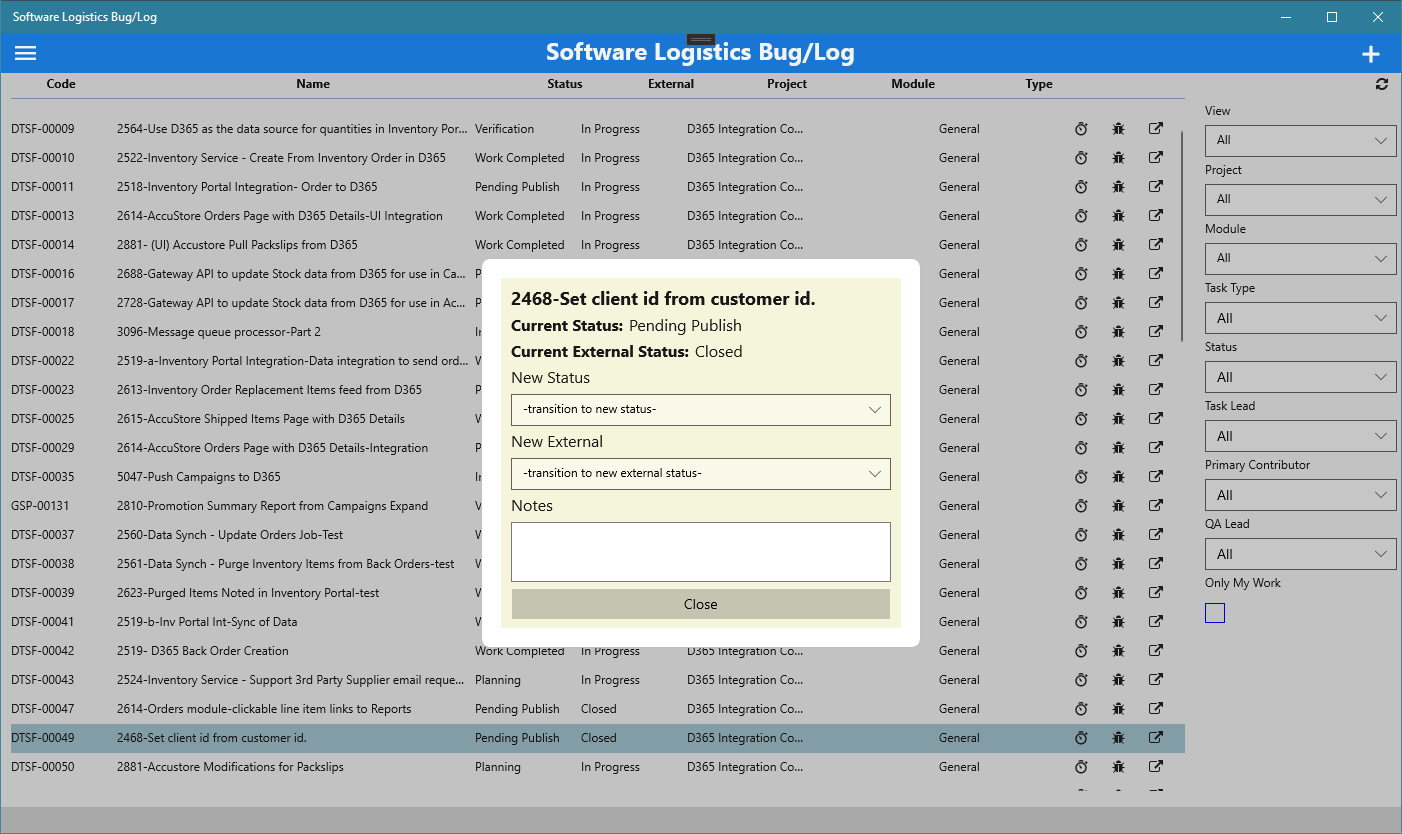Expand the New Status transition dropdown
Screen dimensions: 1402x834
[701, 410]
